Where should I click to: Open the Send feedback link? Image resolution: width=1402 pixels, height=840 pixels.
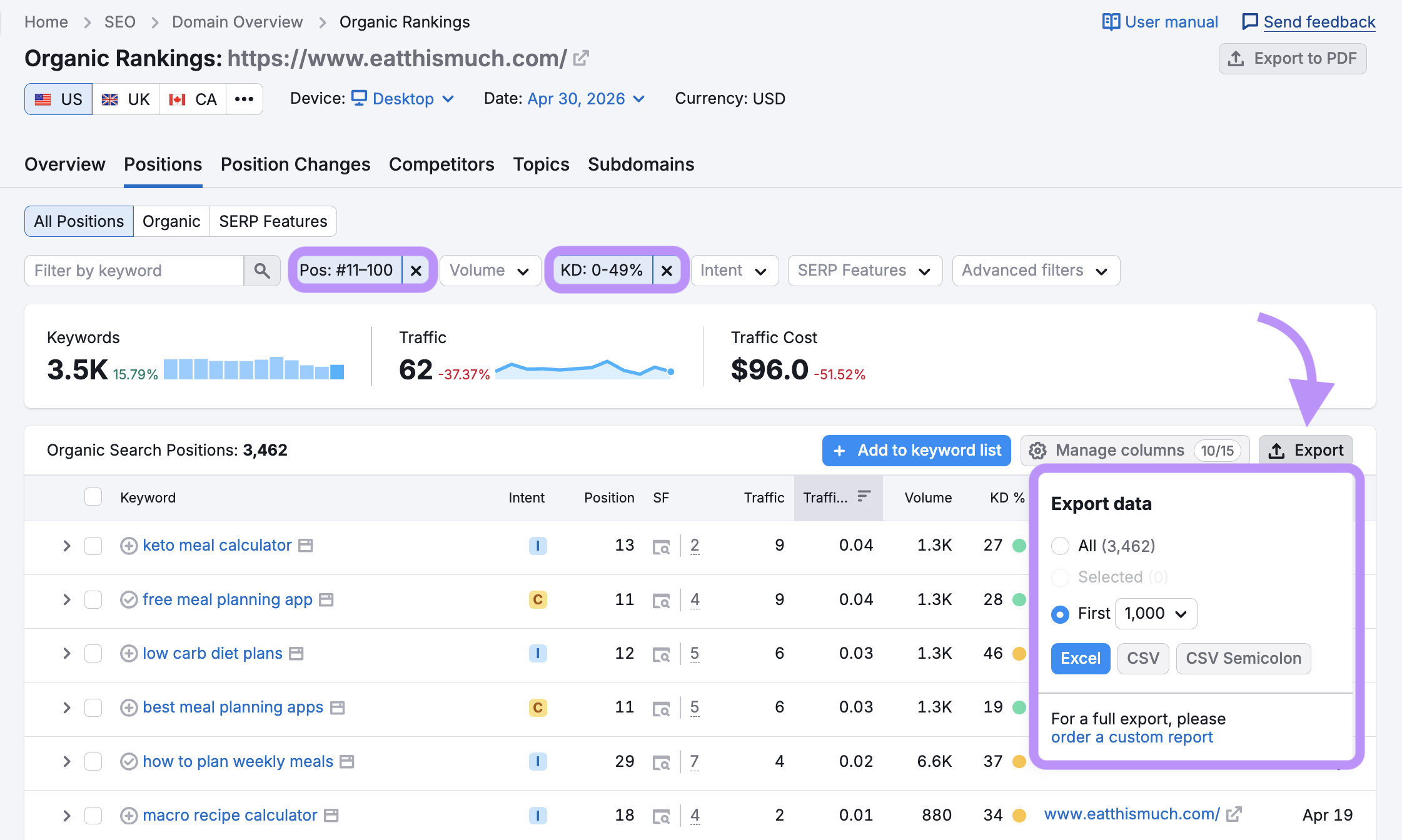click(x=1309, y=22)
